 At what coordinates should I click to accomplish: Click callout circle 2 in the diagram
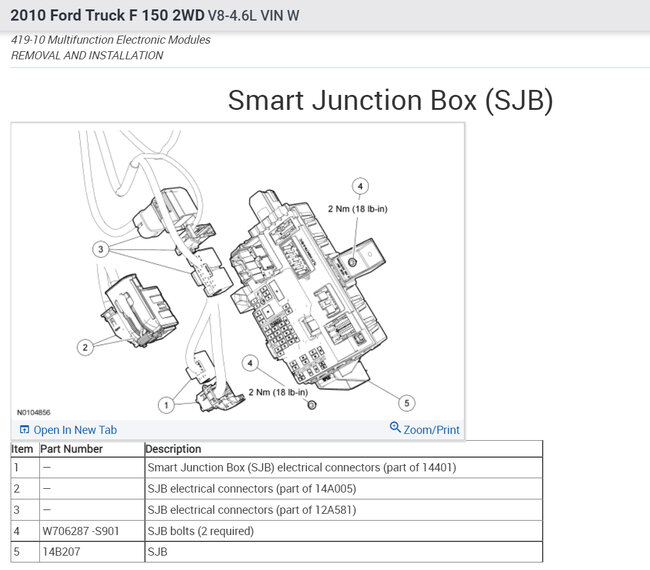[85, 347]
